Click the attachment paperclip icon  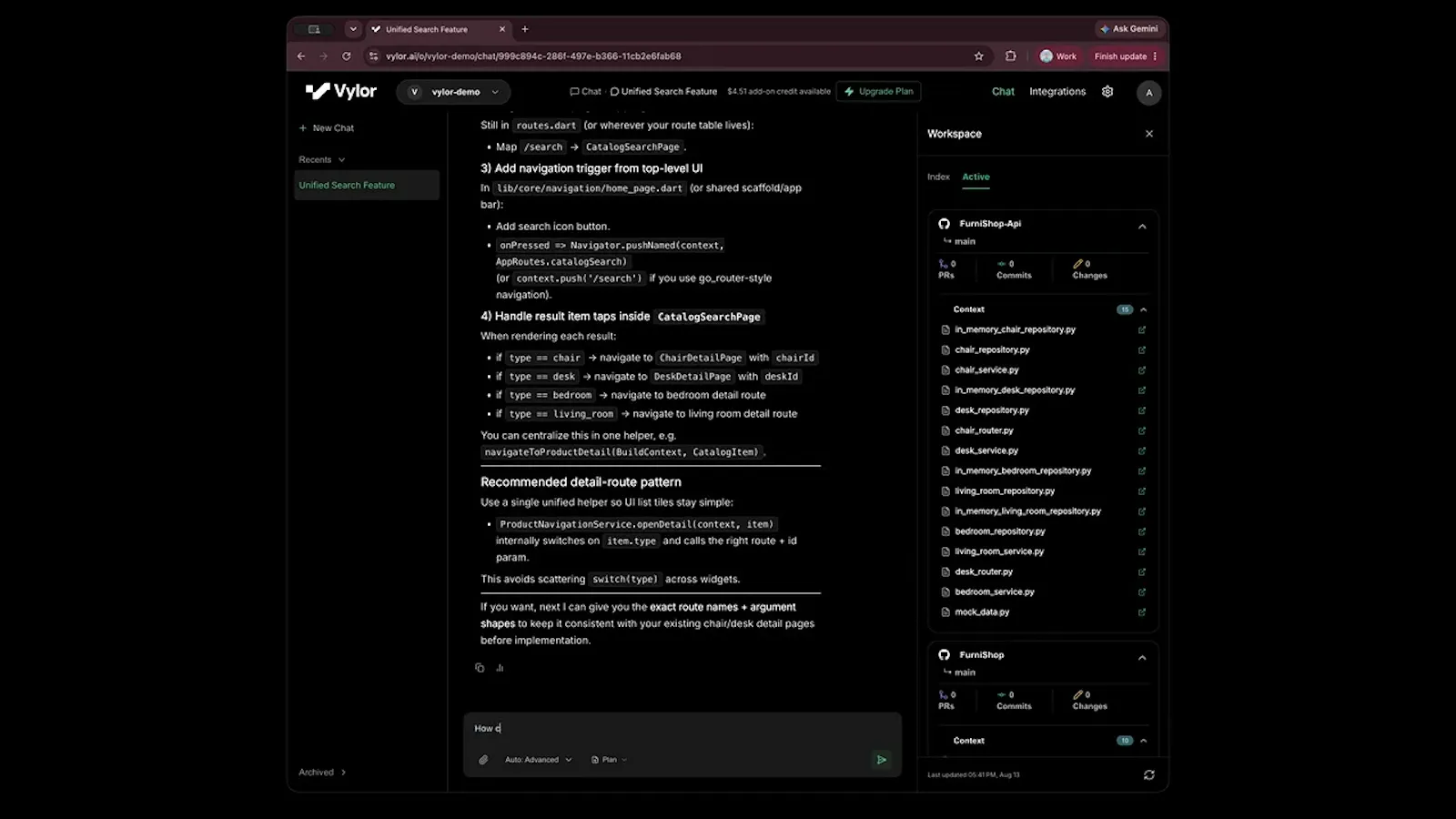point(483,760)
